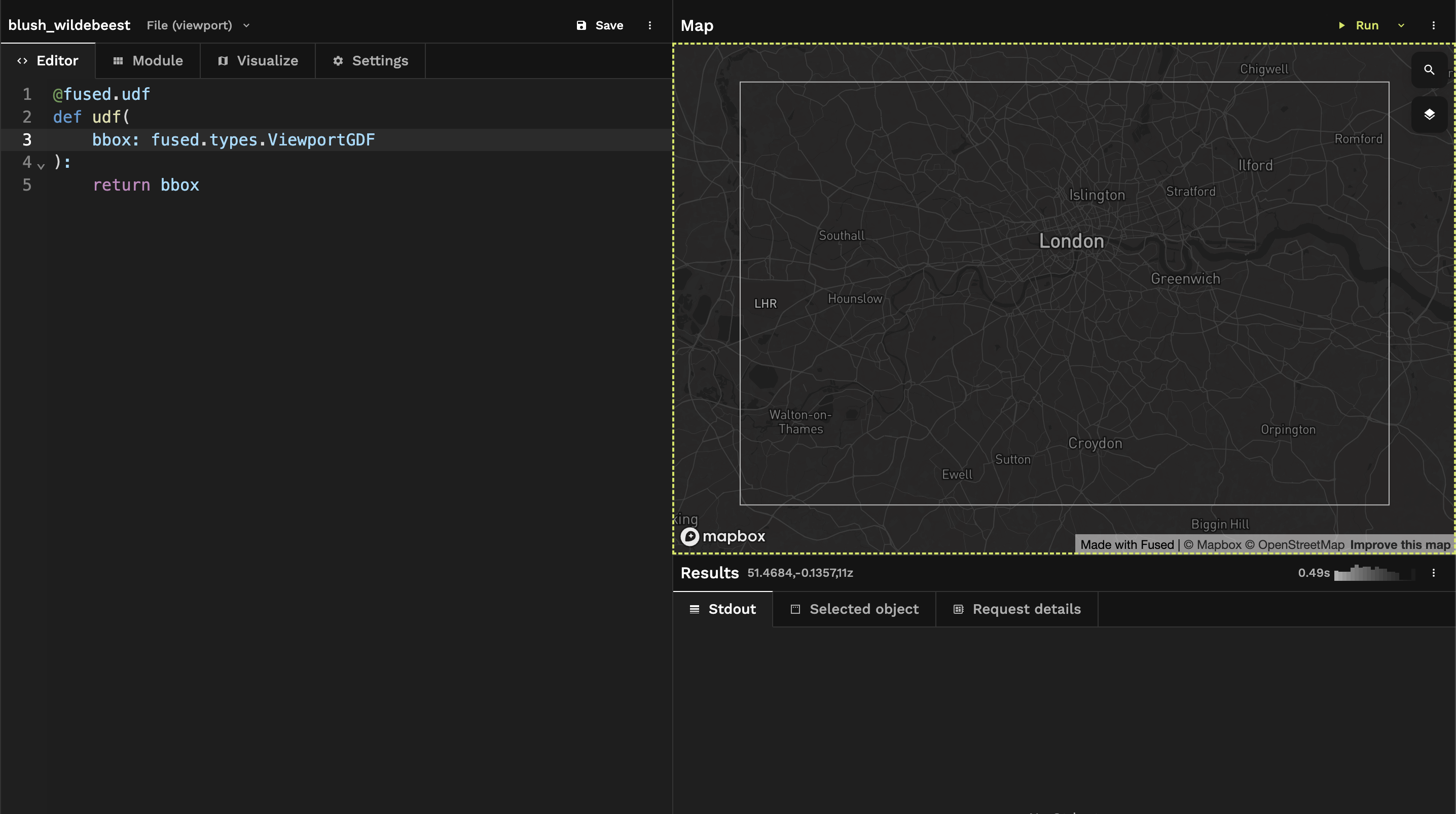
Task: Collapse code fold arrow at line 4
Action: pos(41,166)
